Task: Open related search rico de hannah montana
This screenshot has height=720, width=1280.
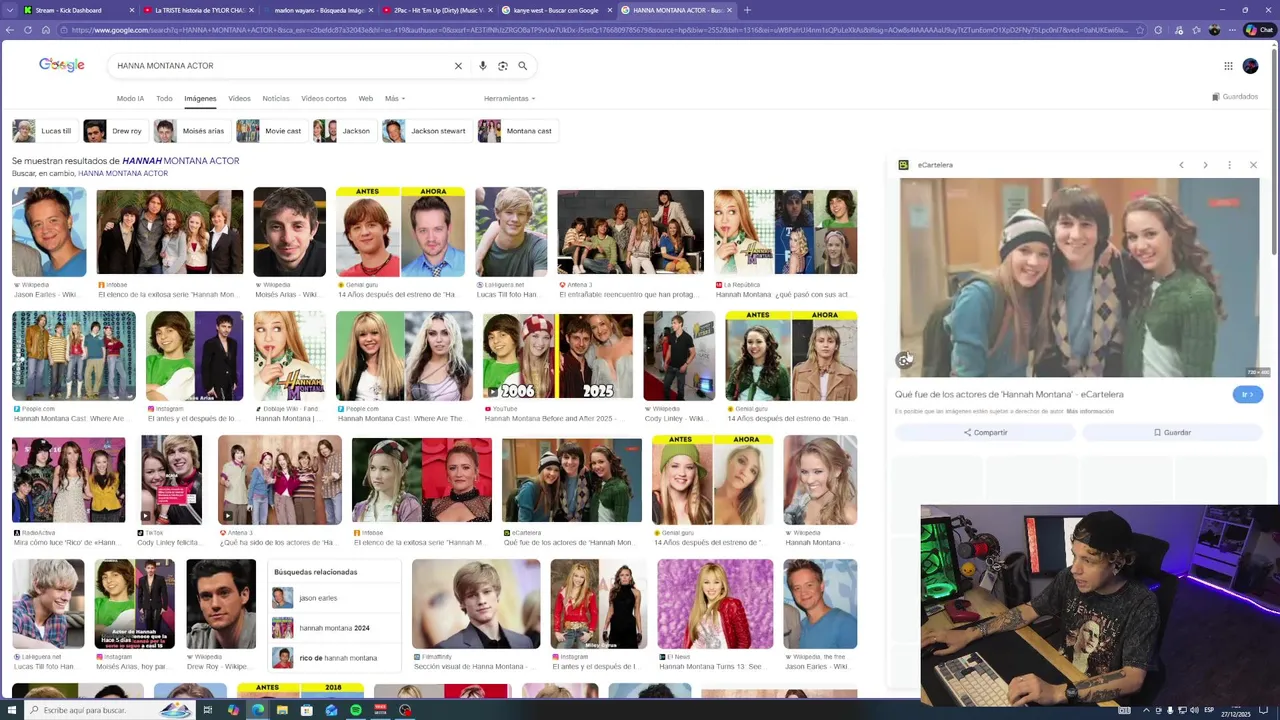Action: tap(335, 658)
